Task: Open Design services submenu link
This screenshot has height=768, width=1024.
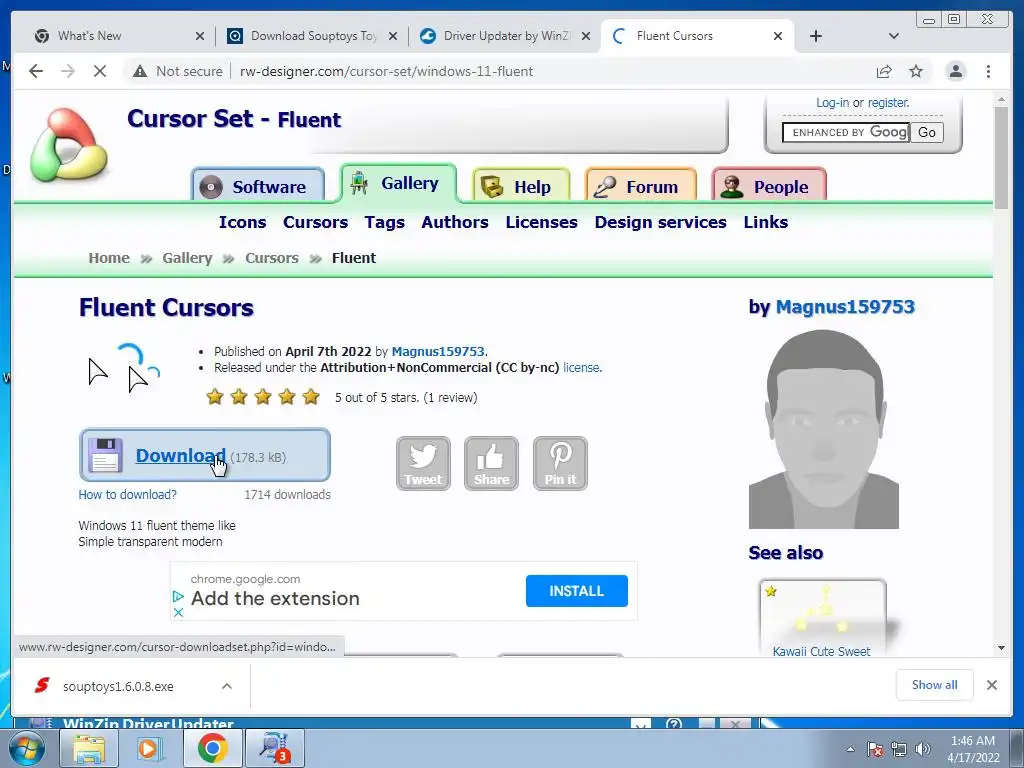Action: point(660,222)
